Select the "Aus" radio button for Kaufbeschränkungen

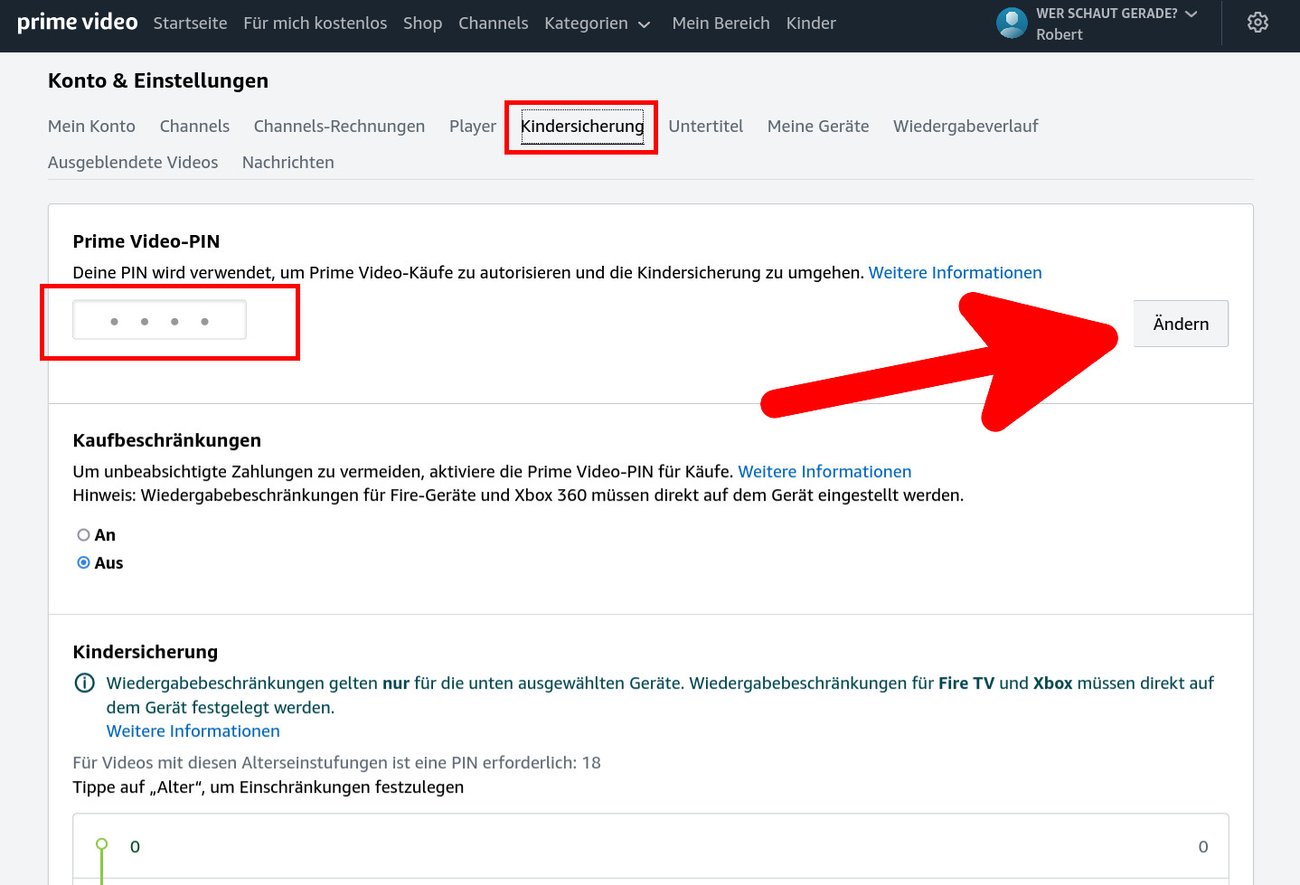point(84,563)
